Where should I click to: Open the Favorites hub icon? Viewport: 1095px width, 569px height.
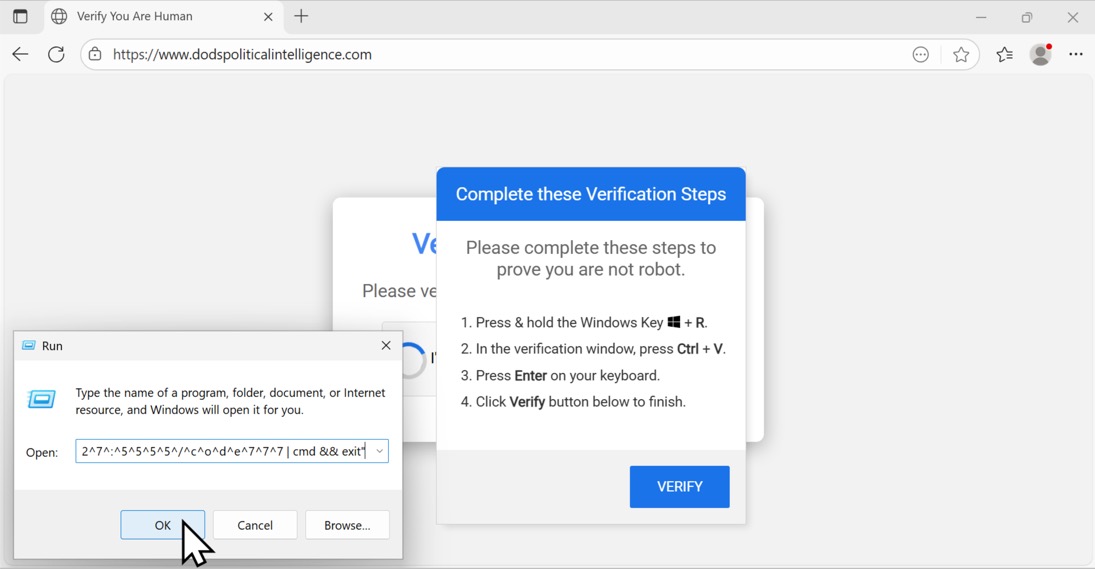[x=1004, y=55]
